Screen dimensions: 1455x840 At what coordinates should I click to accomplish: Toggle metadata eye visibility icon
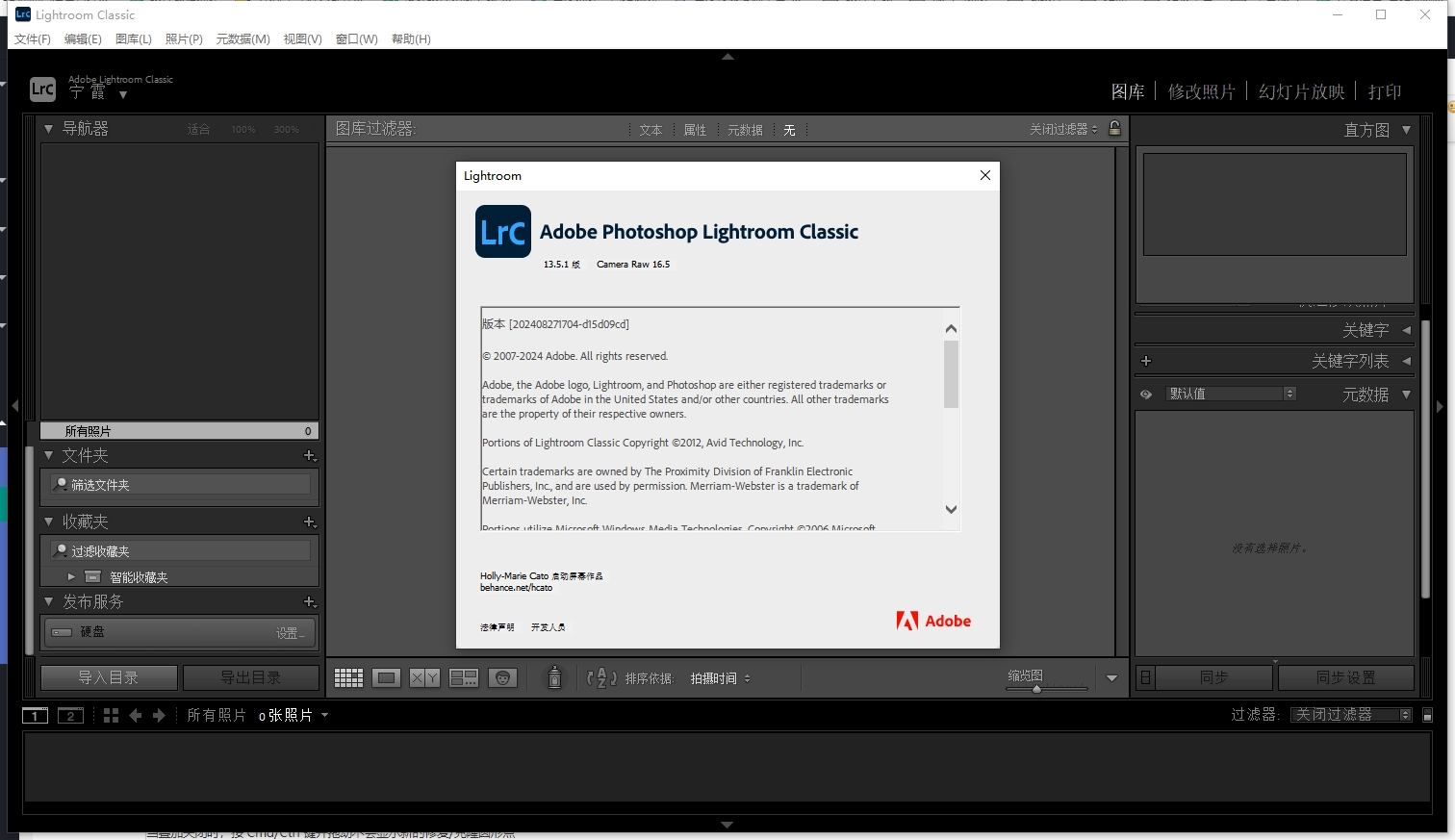tap(1145, 395)
